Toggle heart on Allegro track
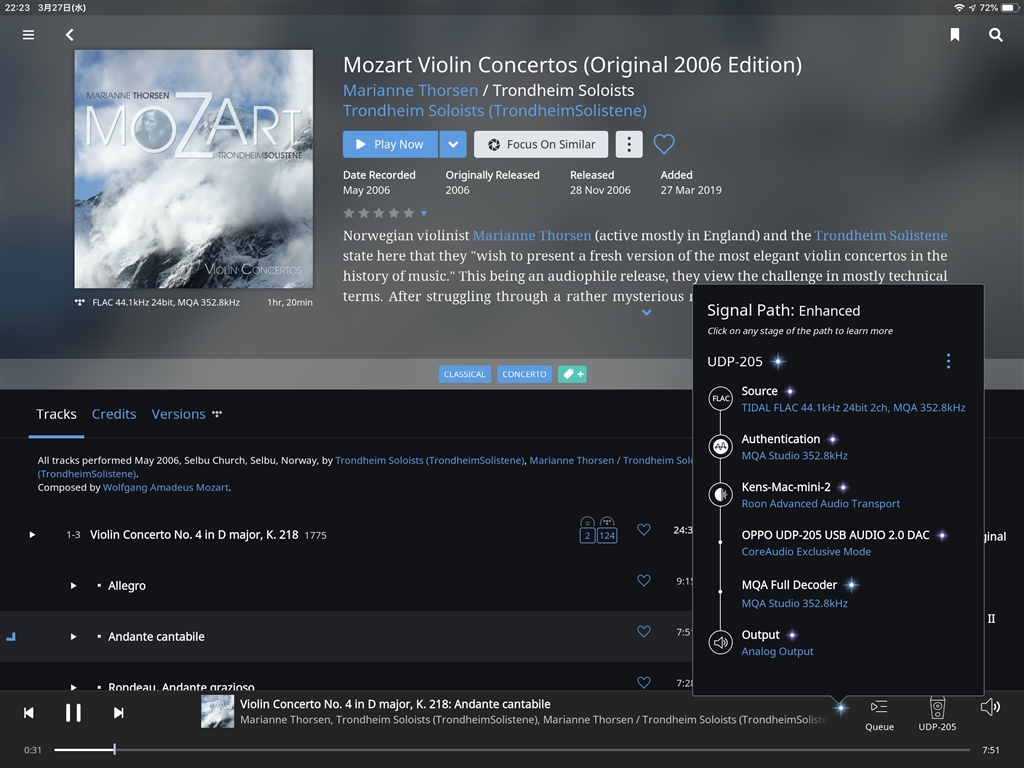Image resolution: width=1024 pixels, height=768 pixels. tap(643, 581)
